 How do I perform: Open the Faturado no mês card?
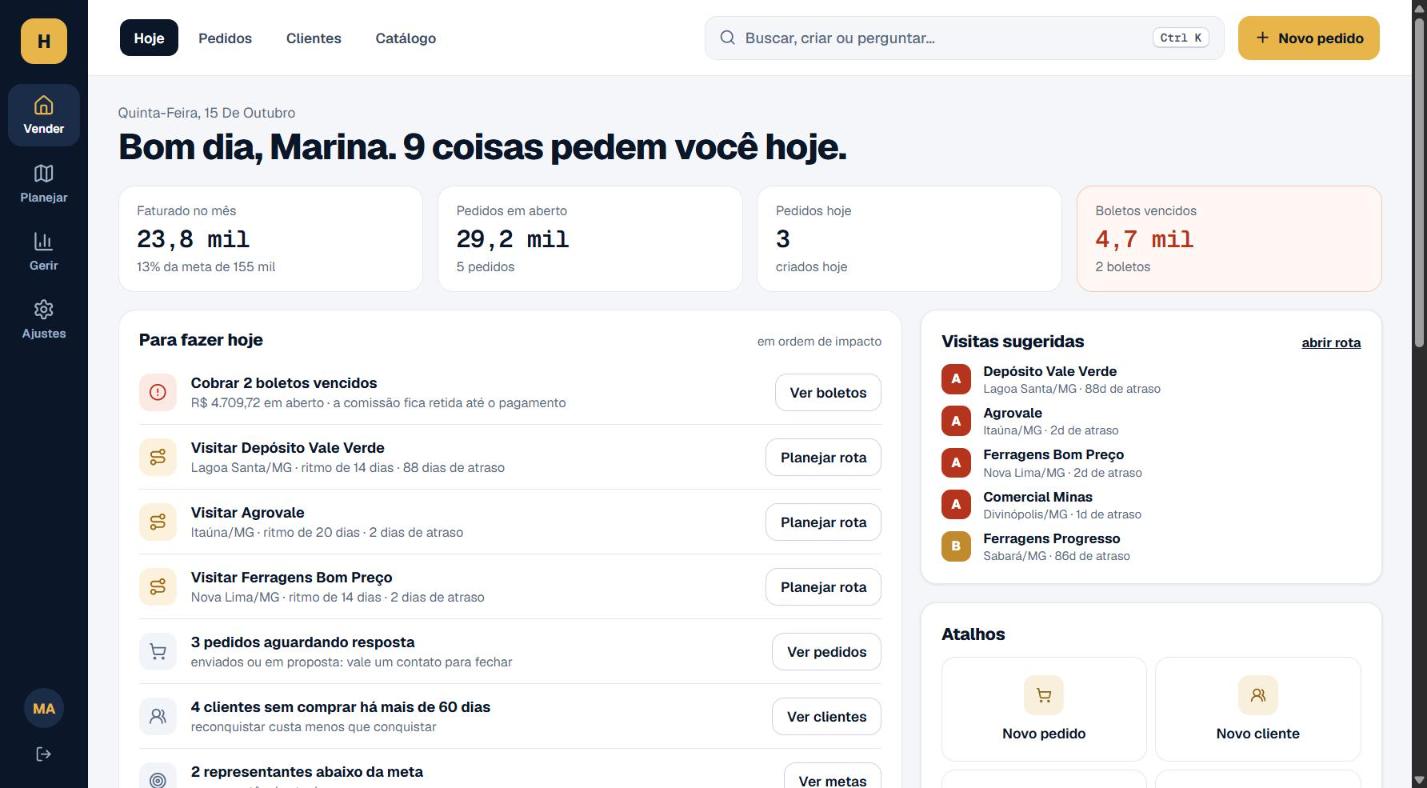tap(270, 239)
